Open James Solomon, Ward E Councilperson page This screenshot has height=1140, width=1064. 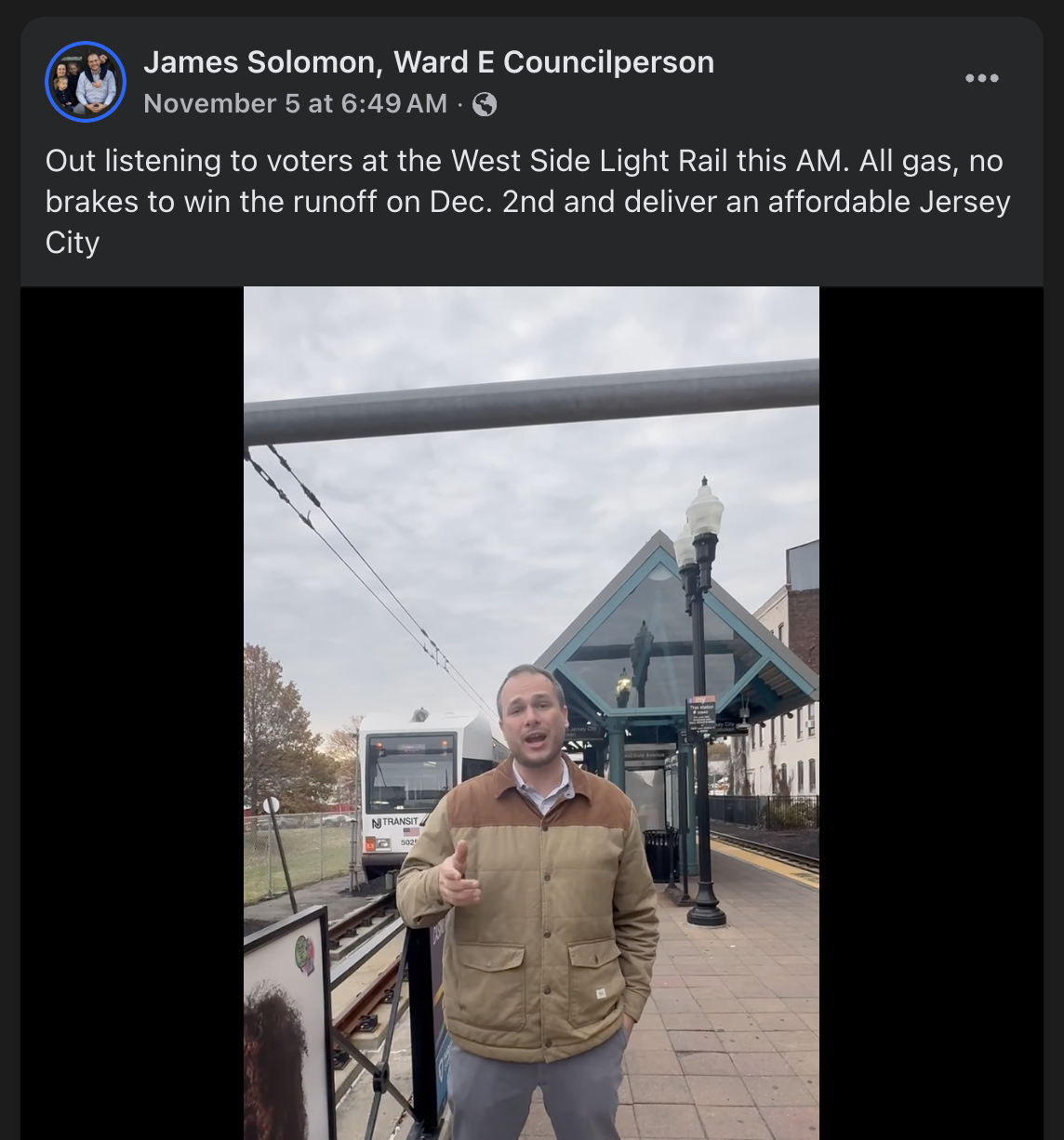tap(429, 62)
